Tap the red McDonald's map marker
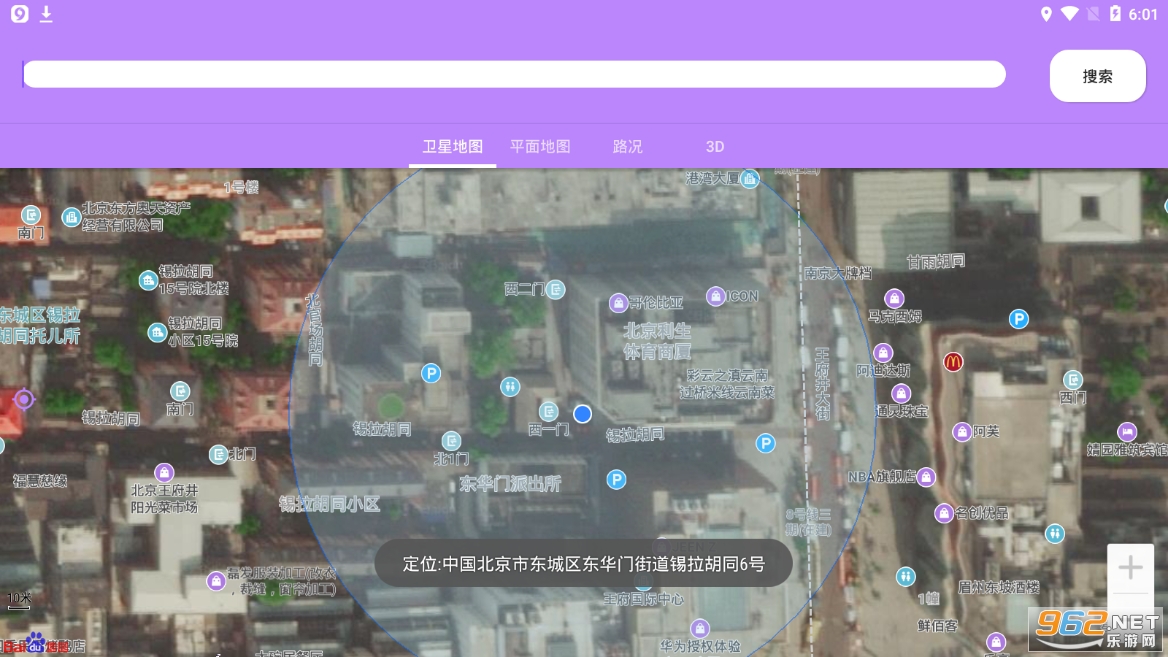The width and height of the screenshot is (1168, 657). coord(953,362)
